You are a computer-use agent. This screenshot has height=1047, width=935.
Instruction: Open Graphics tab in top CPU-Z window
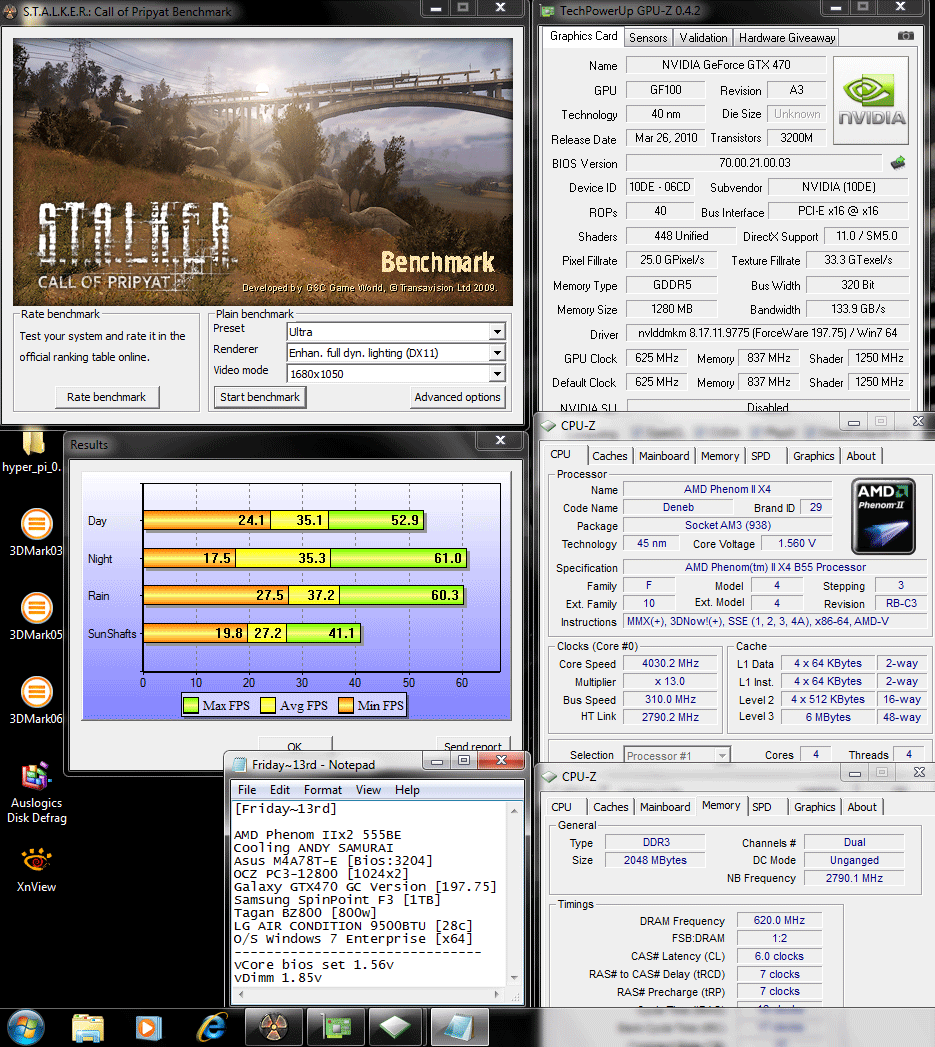(813, 456)
